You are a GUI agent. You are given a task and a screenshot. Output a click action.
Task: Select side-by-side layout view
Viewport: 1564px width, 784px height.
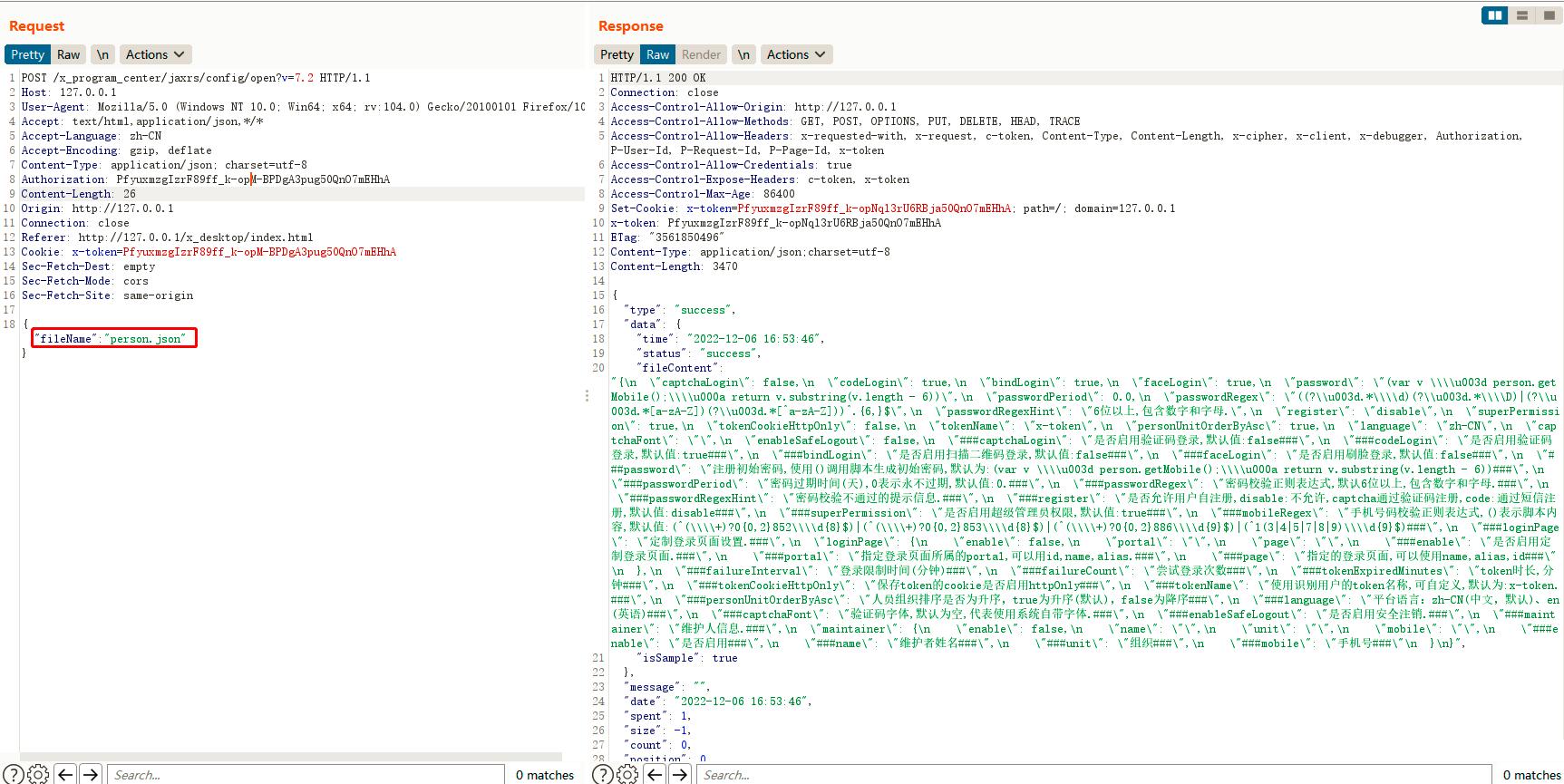point(1494,15)
